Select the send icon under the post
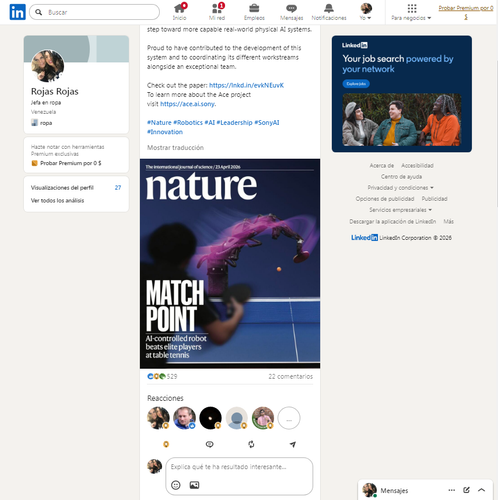 [293, 444]
